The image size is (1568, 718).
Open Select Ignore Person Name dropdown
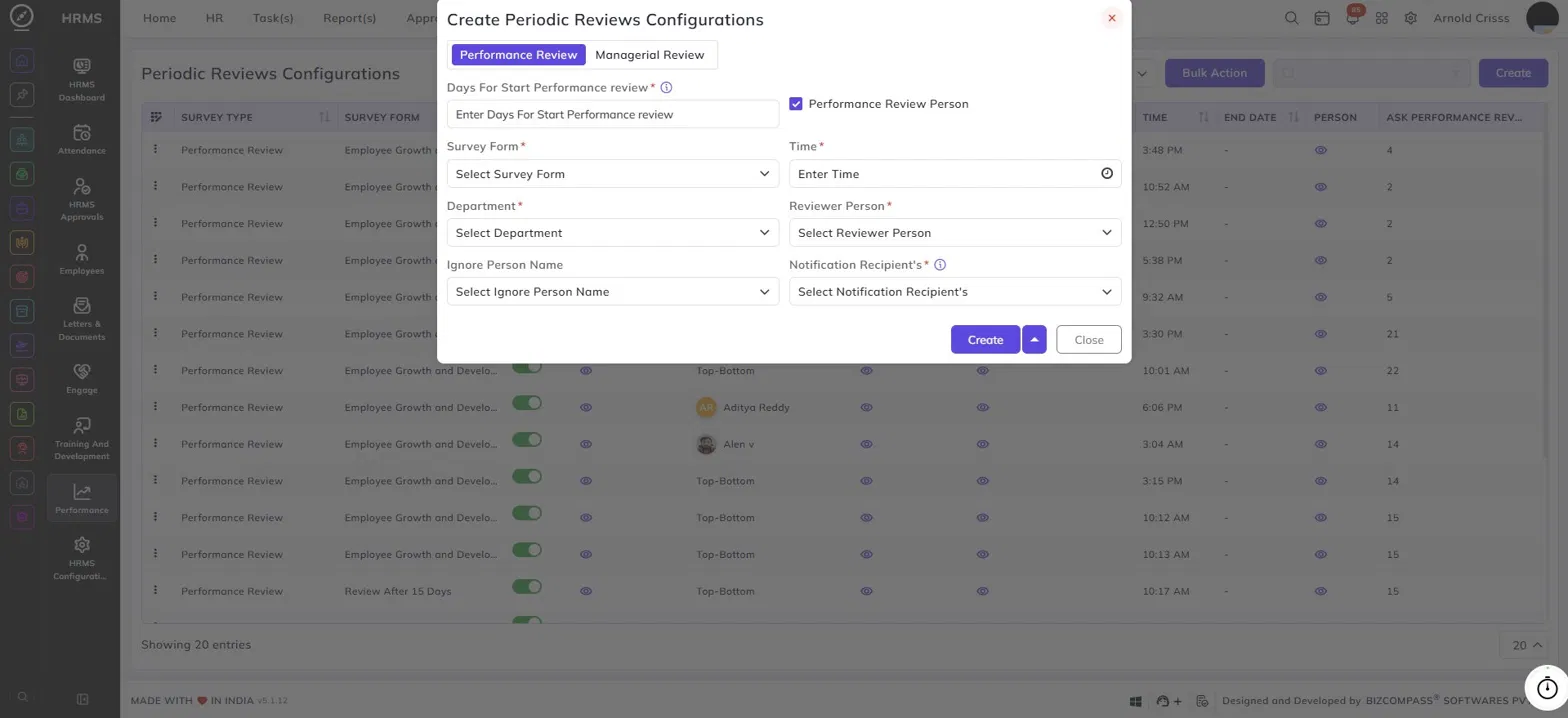[x=613, y=291]
